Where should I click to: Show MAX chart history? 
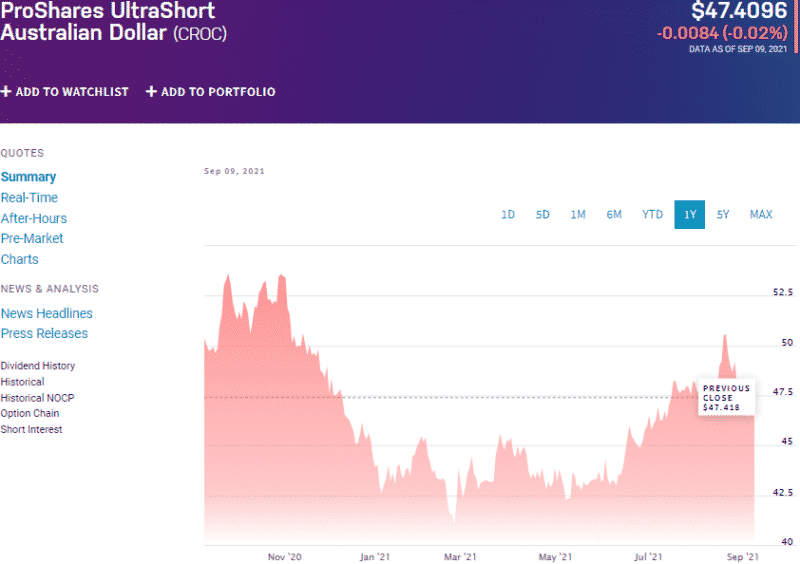click(x=761, y=215)
